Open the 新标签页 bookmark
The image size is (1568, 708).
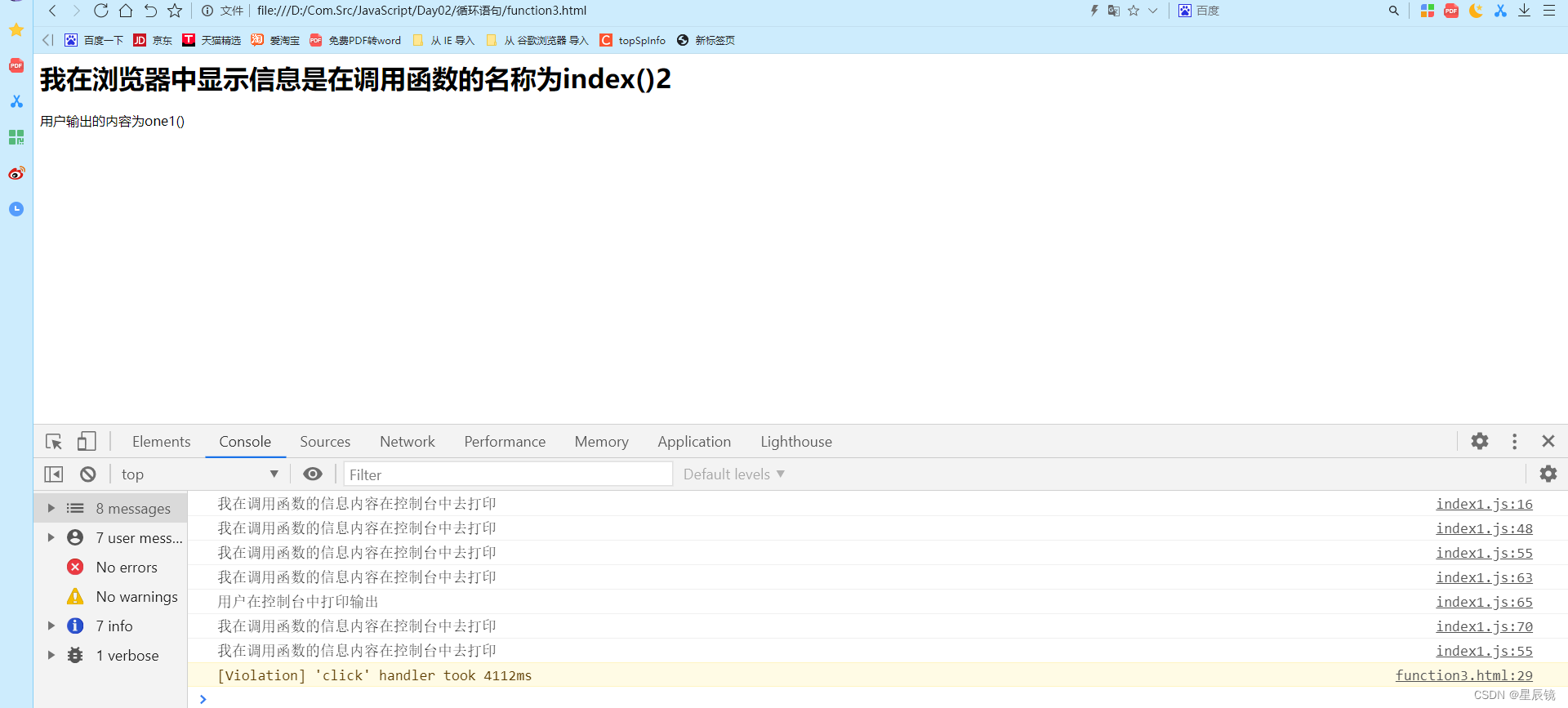point(706,40)
